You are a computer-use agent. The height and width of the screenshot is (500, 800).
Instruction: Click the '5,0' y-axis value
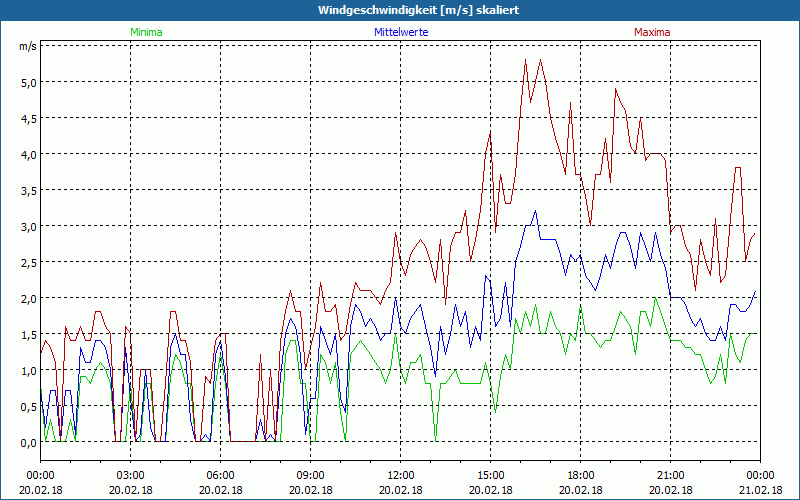click(28, 82)
